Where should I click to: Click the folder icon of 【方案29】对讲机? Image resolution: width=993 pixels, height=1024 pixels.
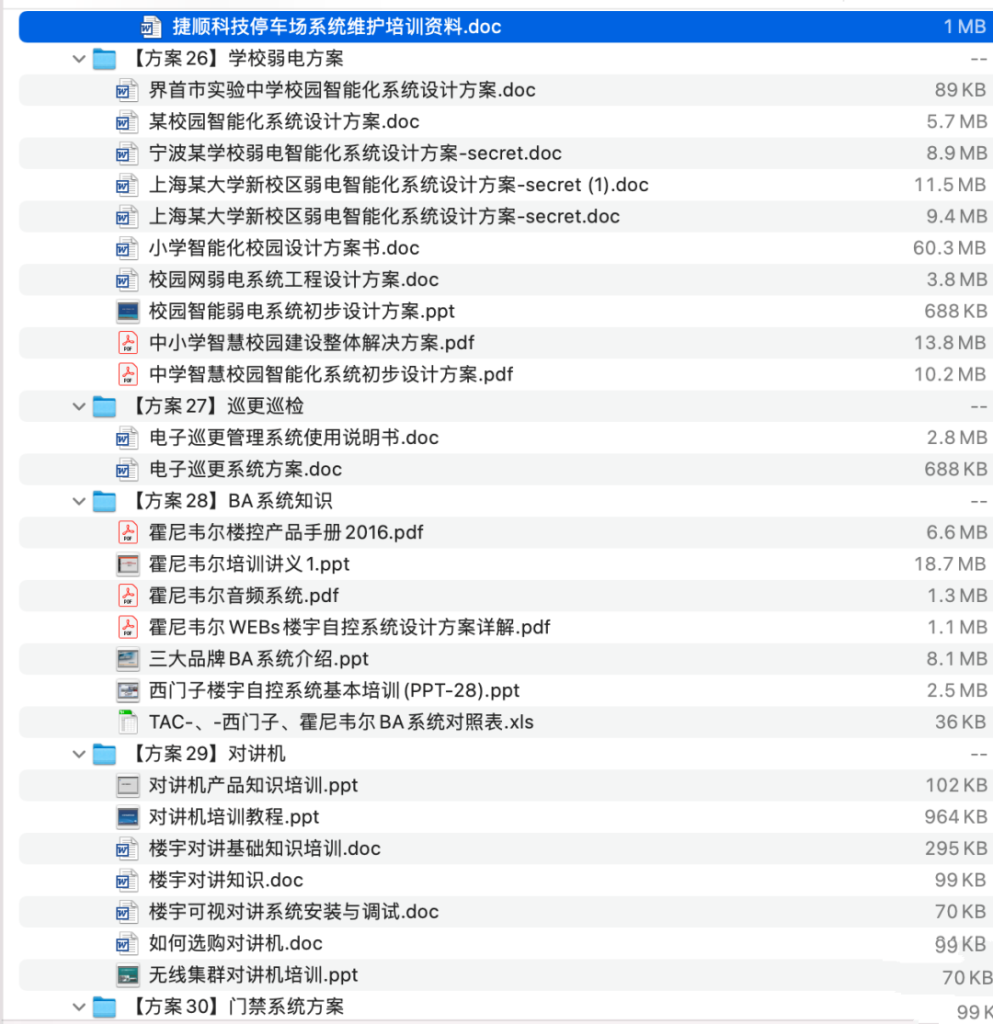pyautogui.click(x=104, y=753)
